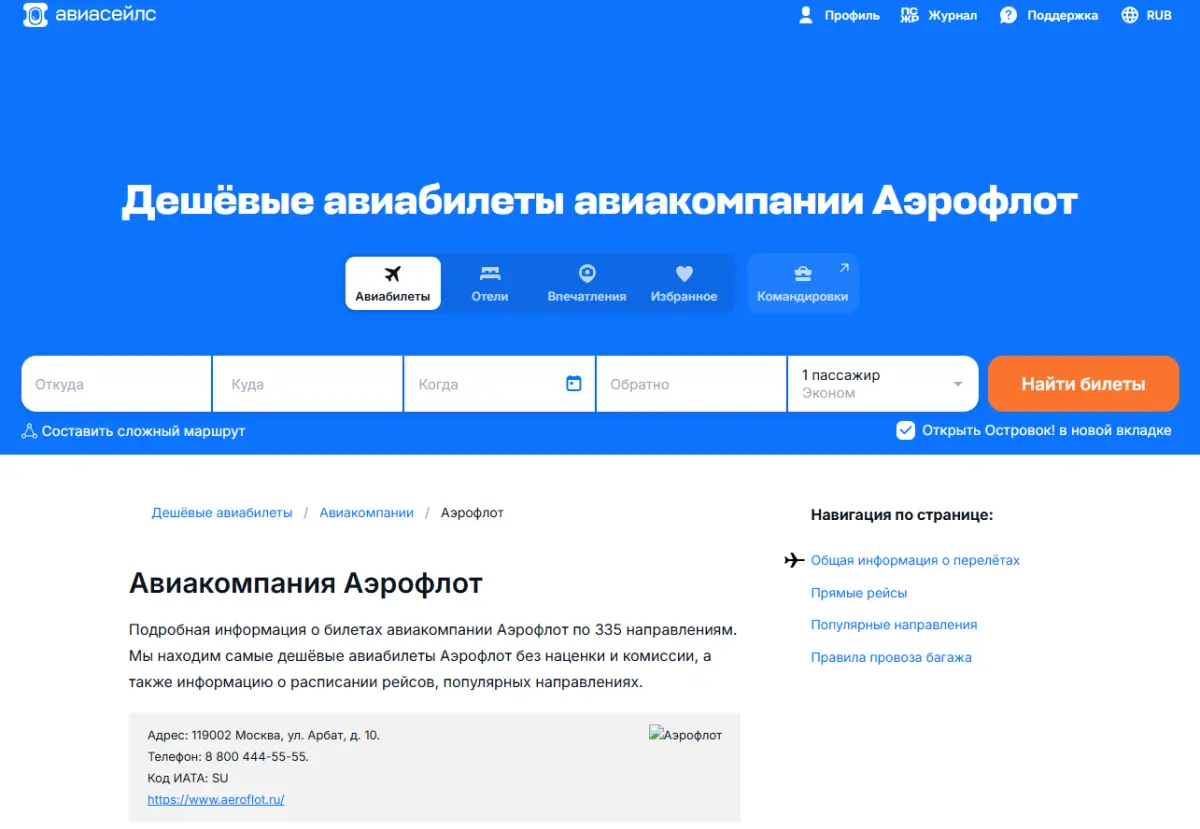Click the Профиль text label
Screen dimensions: 1200x829
point(852,15)
